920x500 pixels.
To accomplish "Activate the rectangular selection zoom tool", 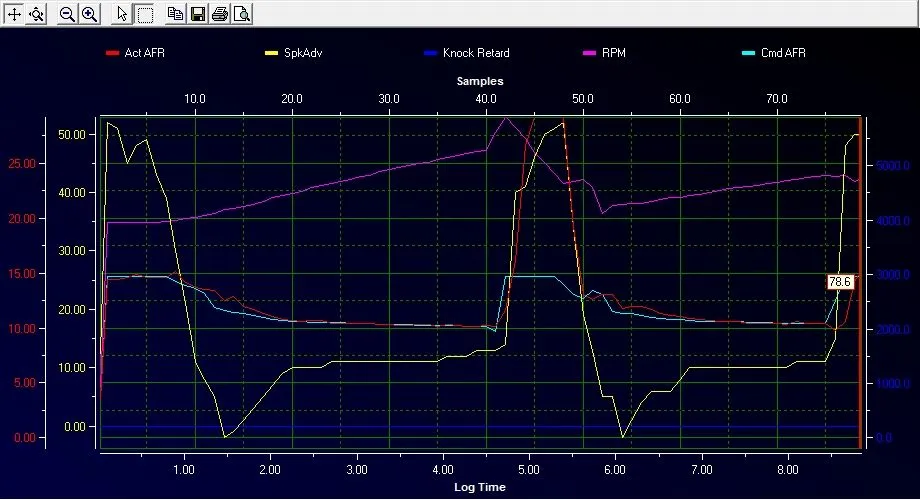I will [x=145, y=14].
